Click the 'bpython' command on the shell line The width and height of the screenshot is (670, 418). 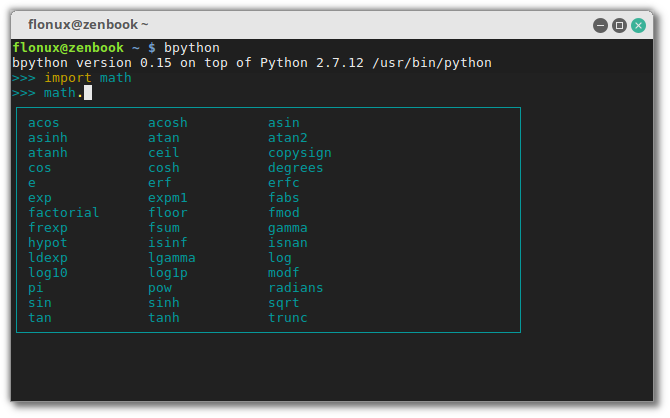point(192,48)
